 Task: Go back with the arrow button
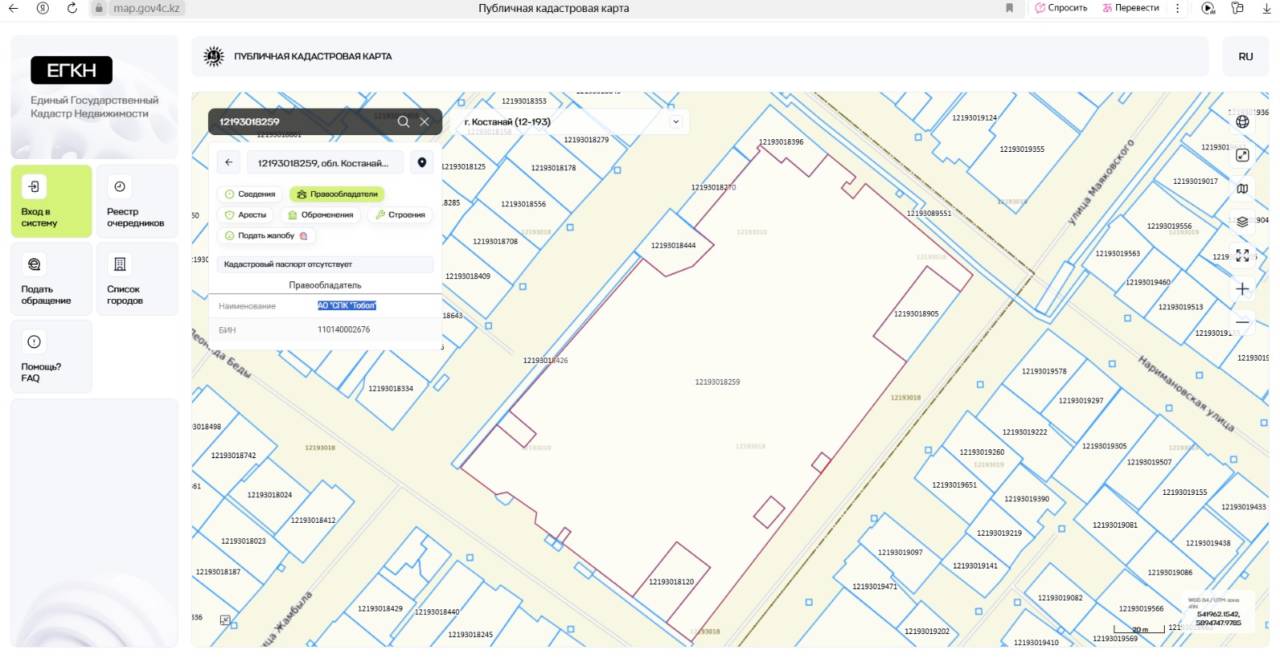click(229, 163)
